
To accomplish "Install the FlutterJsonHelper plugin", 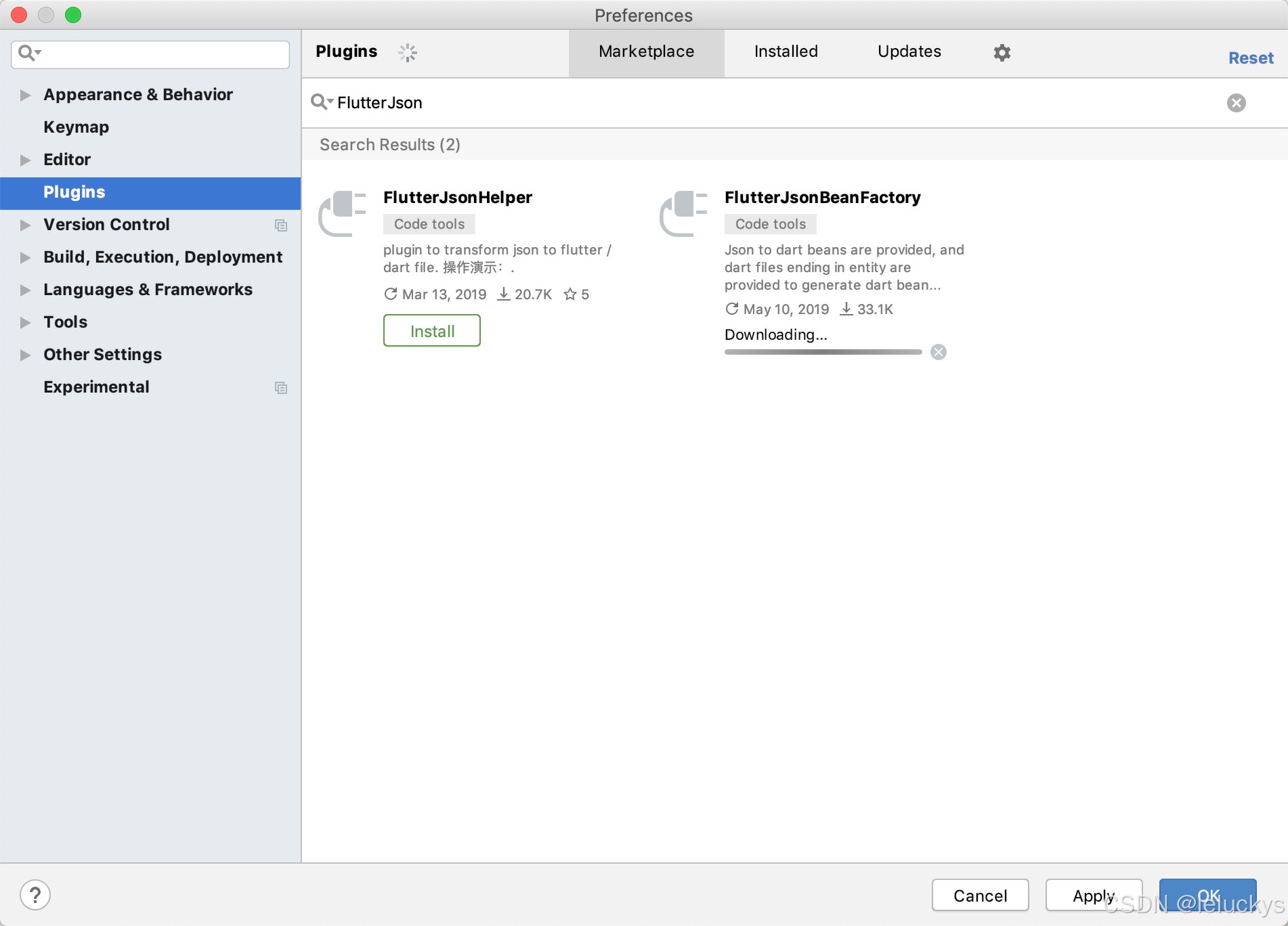I will coord(432,331).
